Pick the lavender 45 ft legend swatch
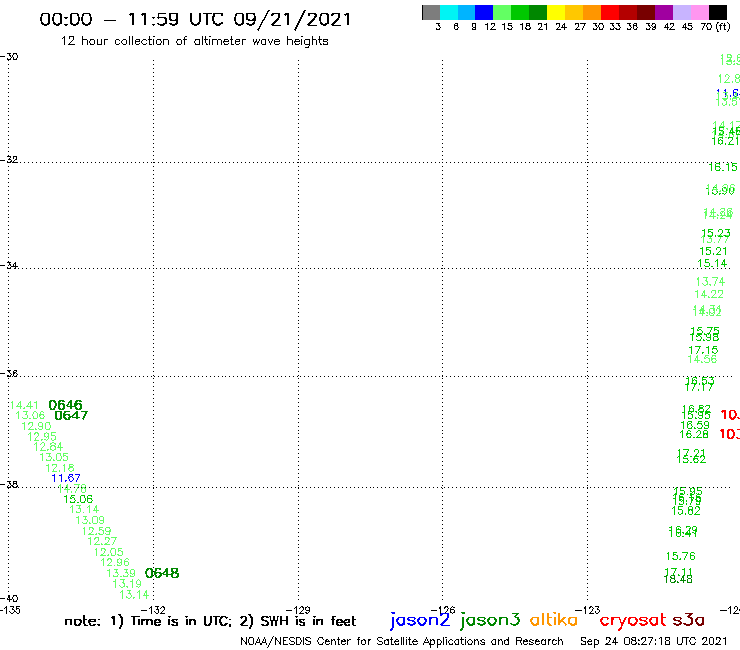The image size is (740, 650). pos(682,12)
